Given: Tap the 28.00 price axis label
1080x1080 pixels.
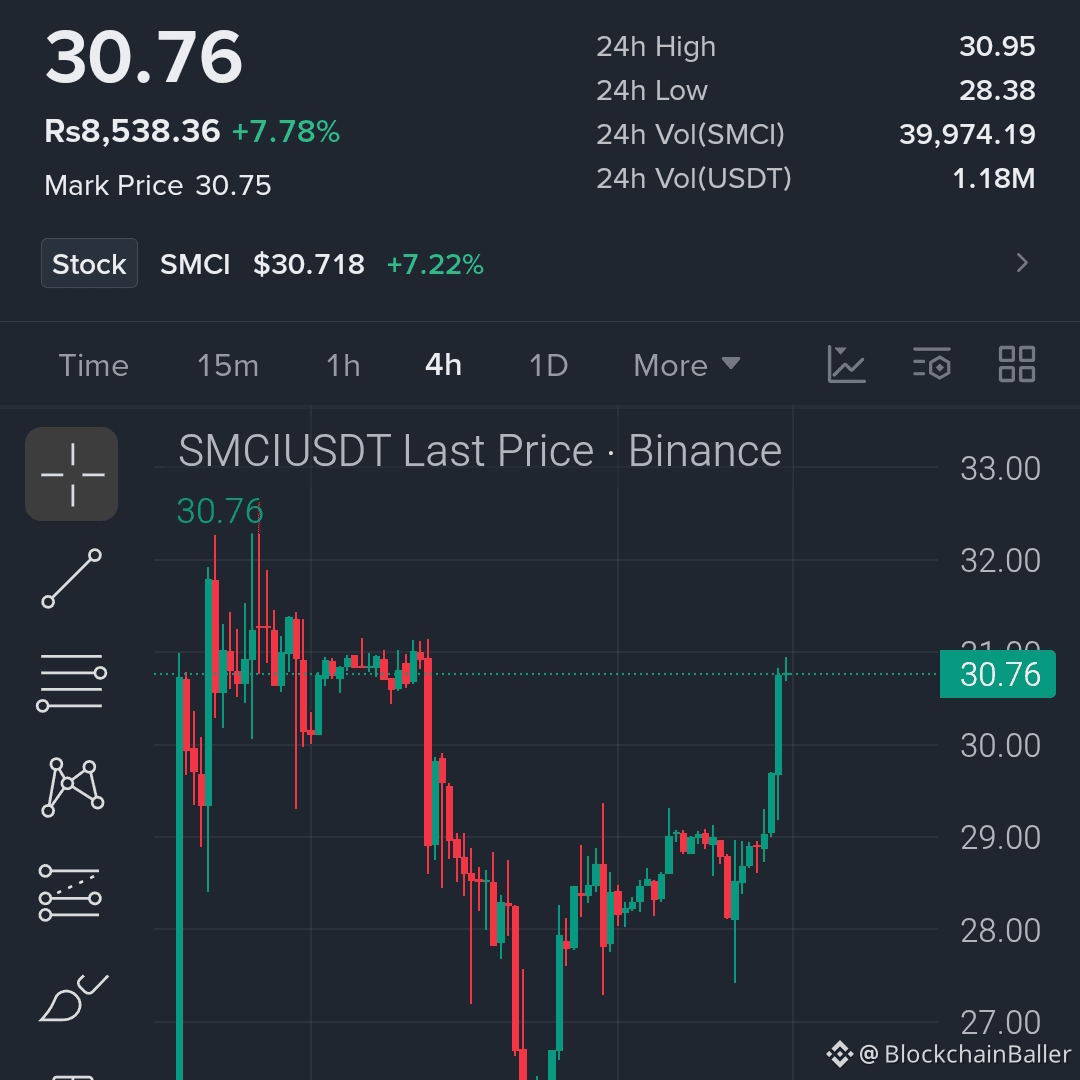Looking at the screenshot, I should coord(1000,931).
